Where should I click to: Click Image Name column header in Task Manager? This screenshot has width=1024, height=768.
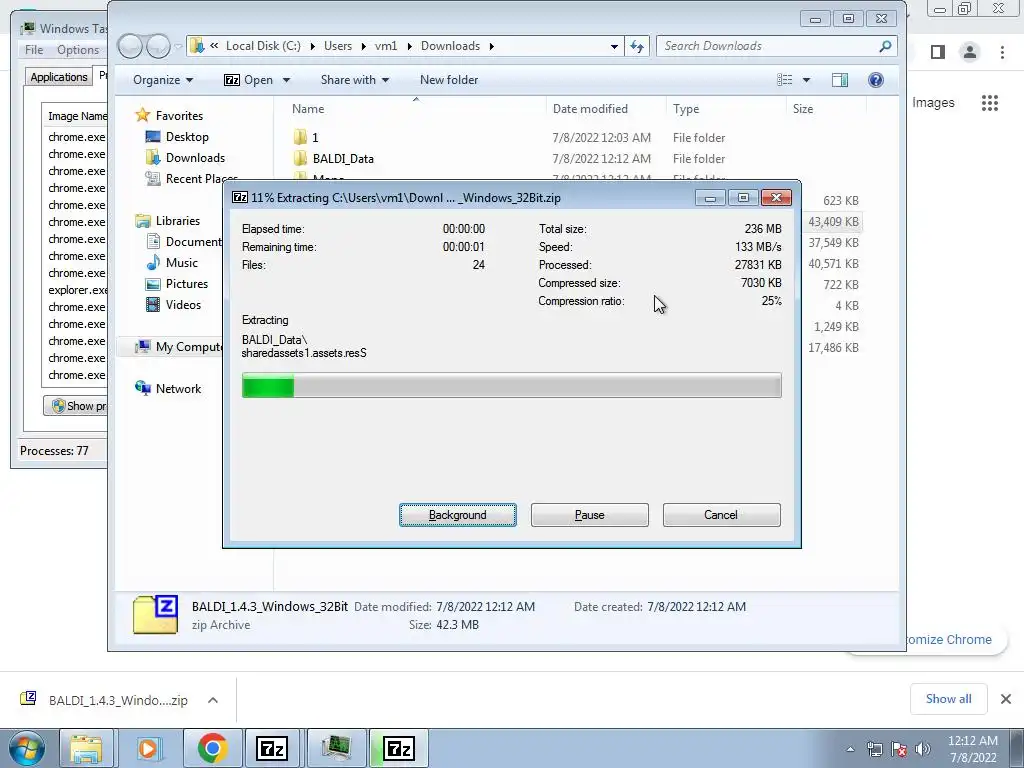pos(76,116)
